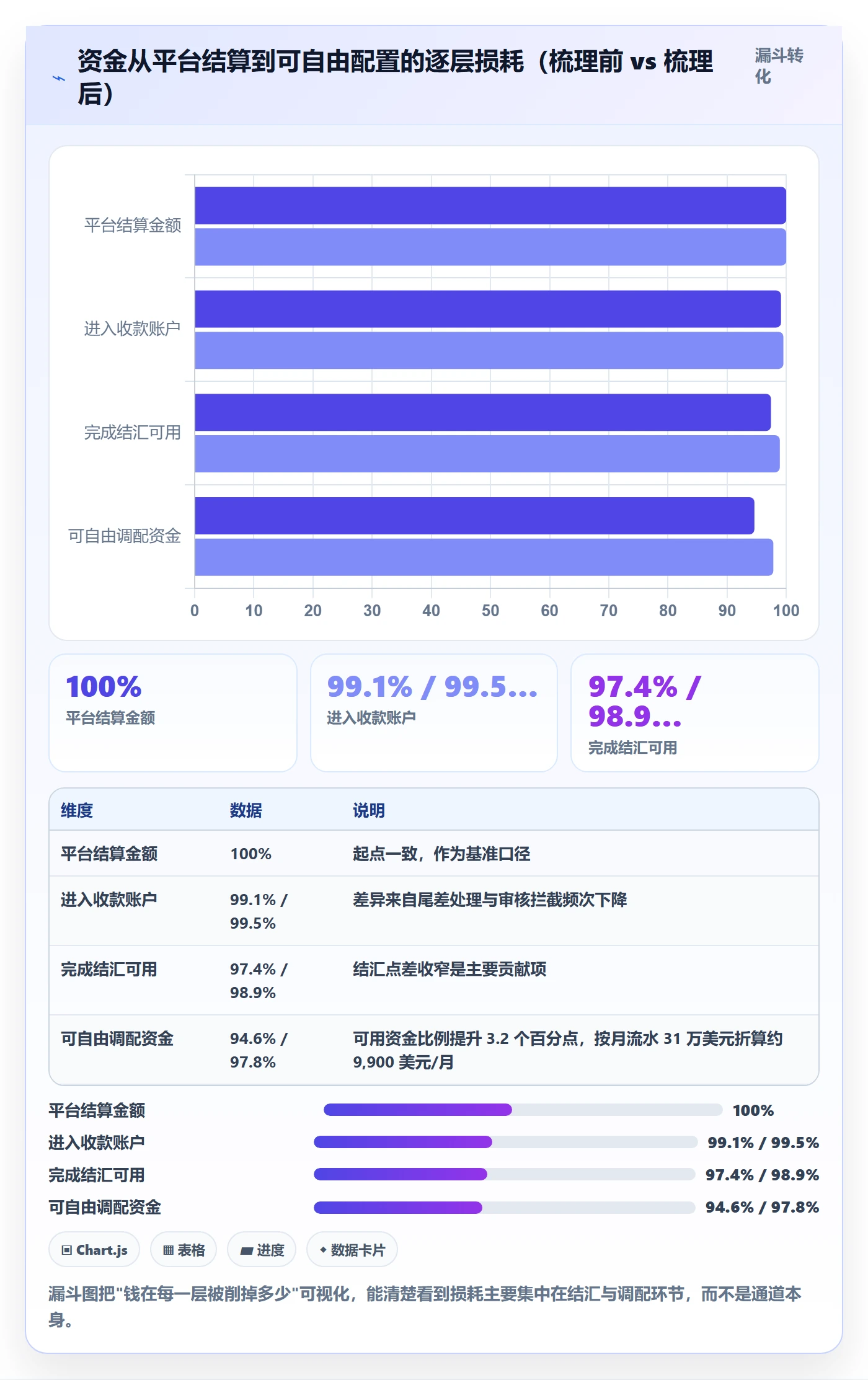
Task: Select the 表格 chip
Action: point(184,1249)
